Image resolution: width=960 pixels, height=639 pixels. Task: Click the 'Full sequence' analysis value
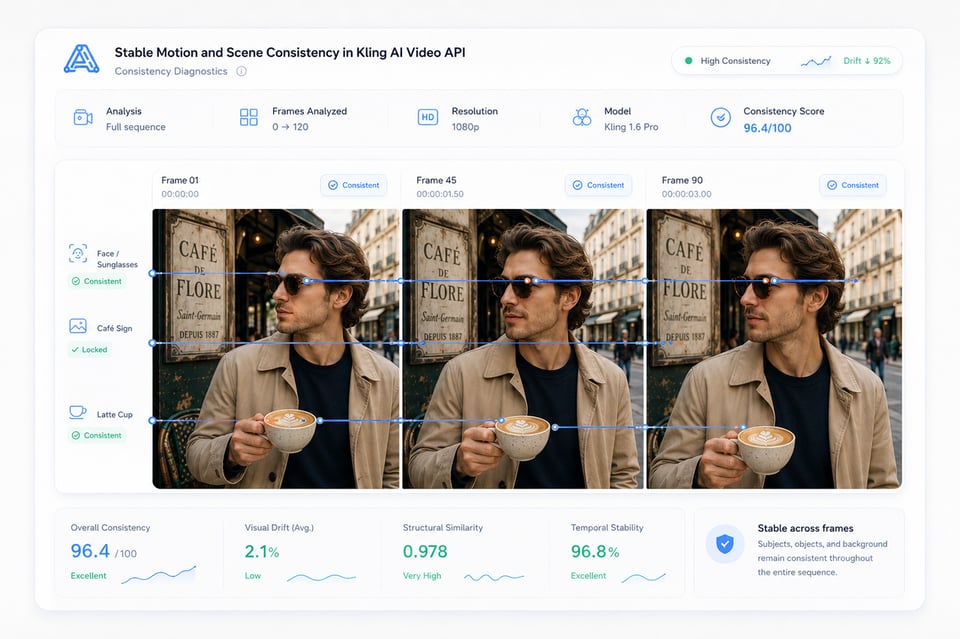[136, 127]
